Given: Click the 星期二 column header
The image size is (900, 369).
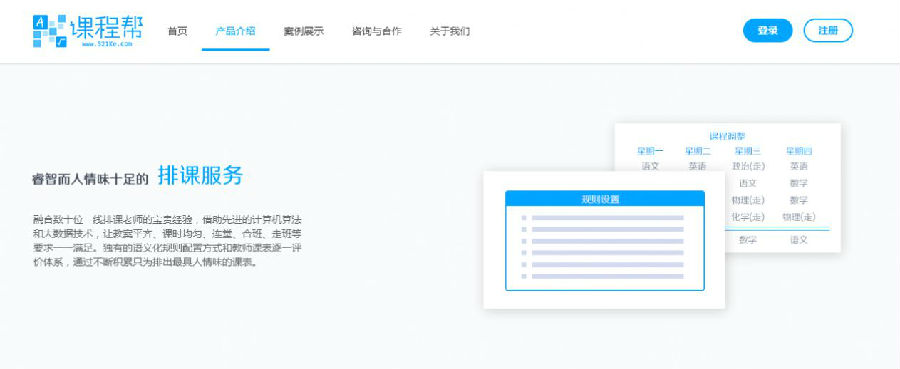Looking at the screenshot, I should point(697,152).
